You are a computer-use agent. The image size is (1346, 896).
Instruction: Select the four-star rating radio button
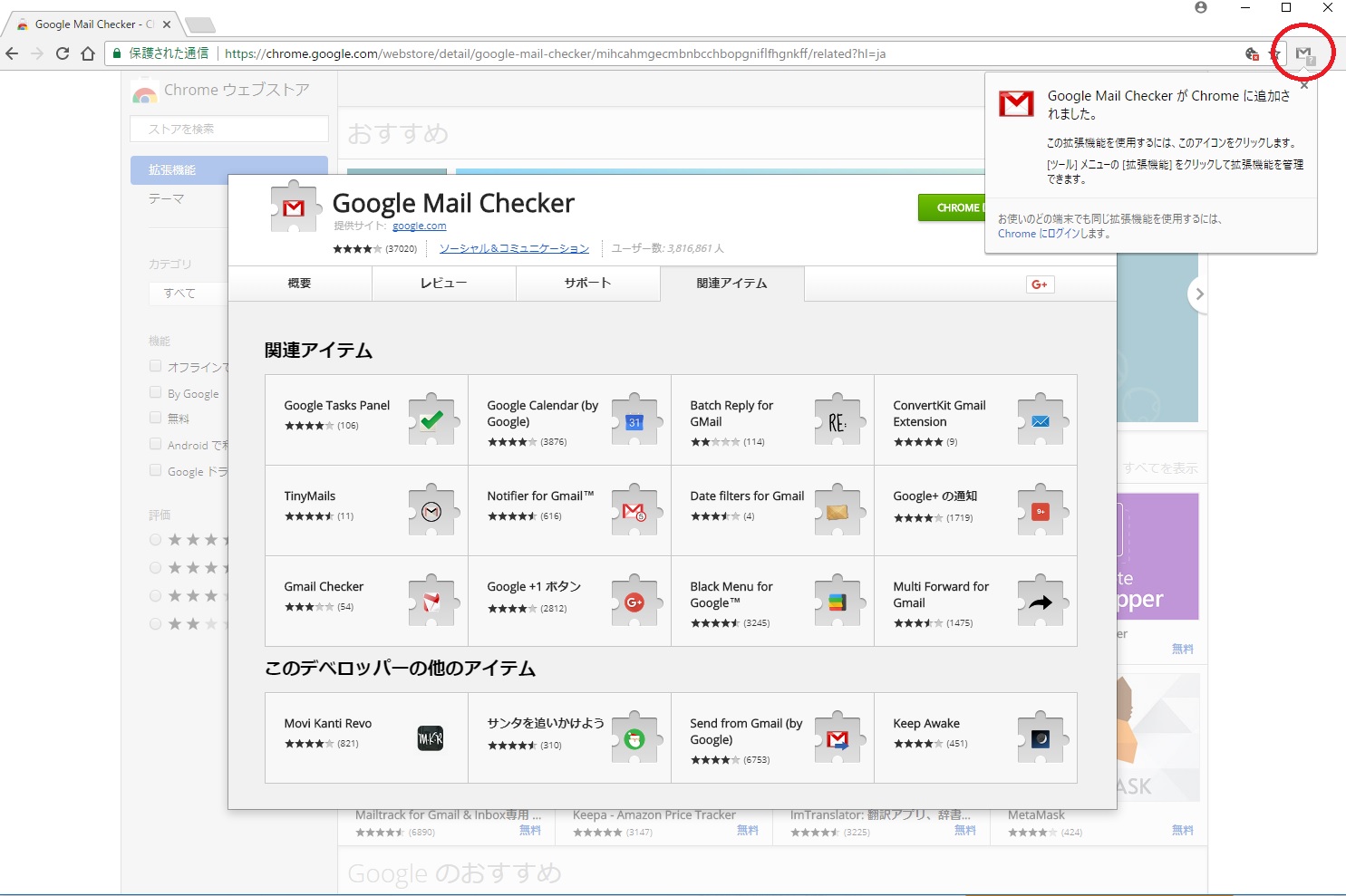click(x=155, y=568)
